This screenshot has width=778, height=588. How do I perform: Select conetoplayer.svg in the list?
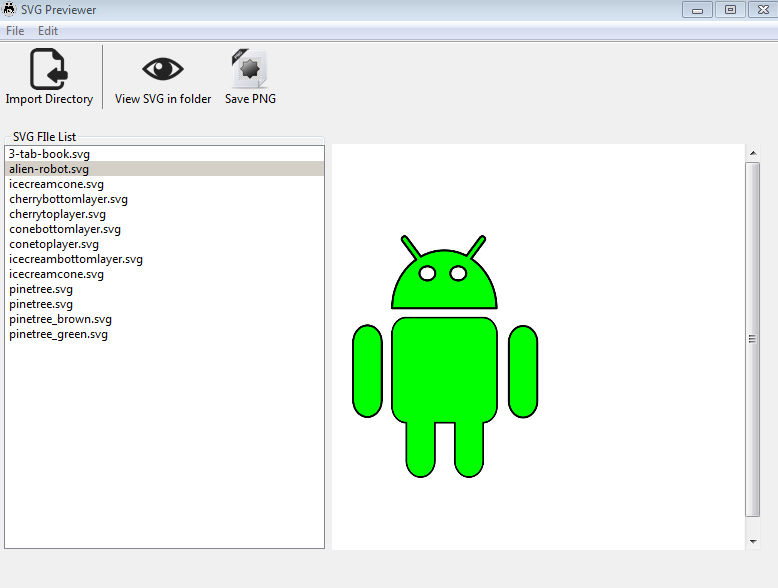tap(164, 244)
